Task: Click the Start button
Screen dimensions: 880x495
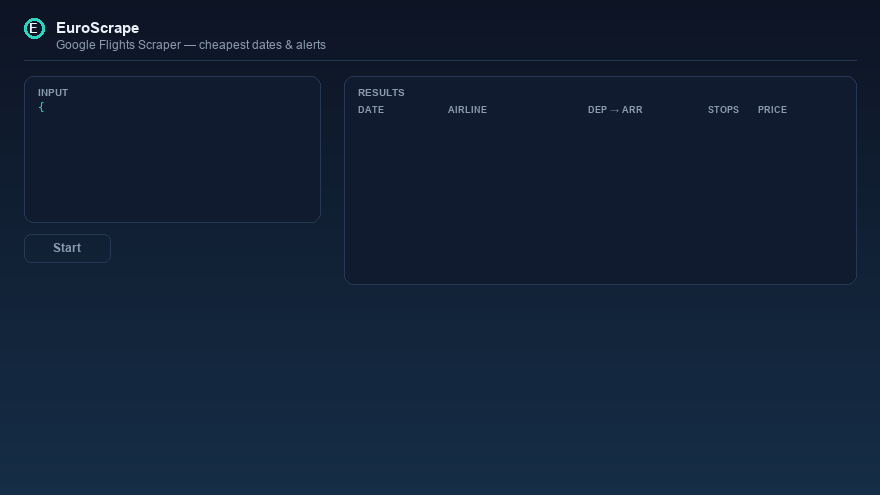Action: click(67, 248)
